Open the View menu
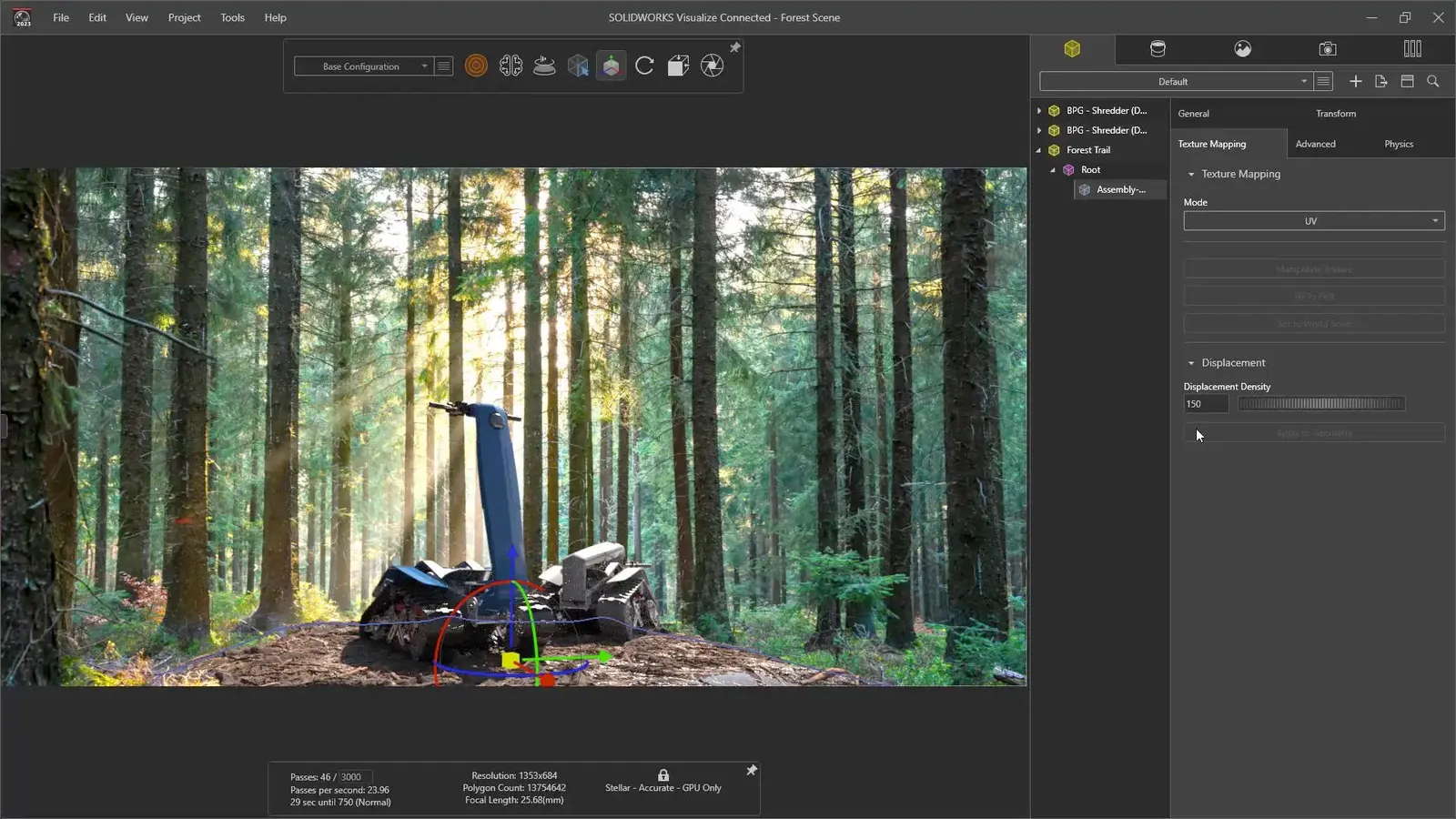Screen dimensions: 1456x819 pos(136,17)
